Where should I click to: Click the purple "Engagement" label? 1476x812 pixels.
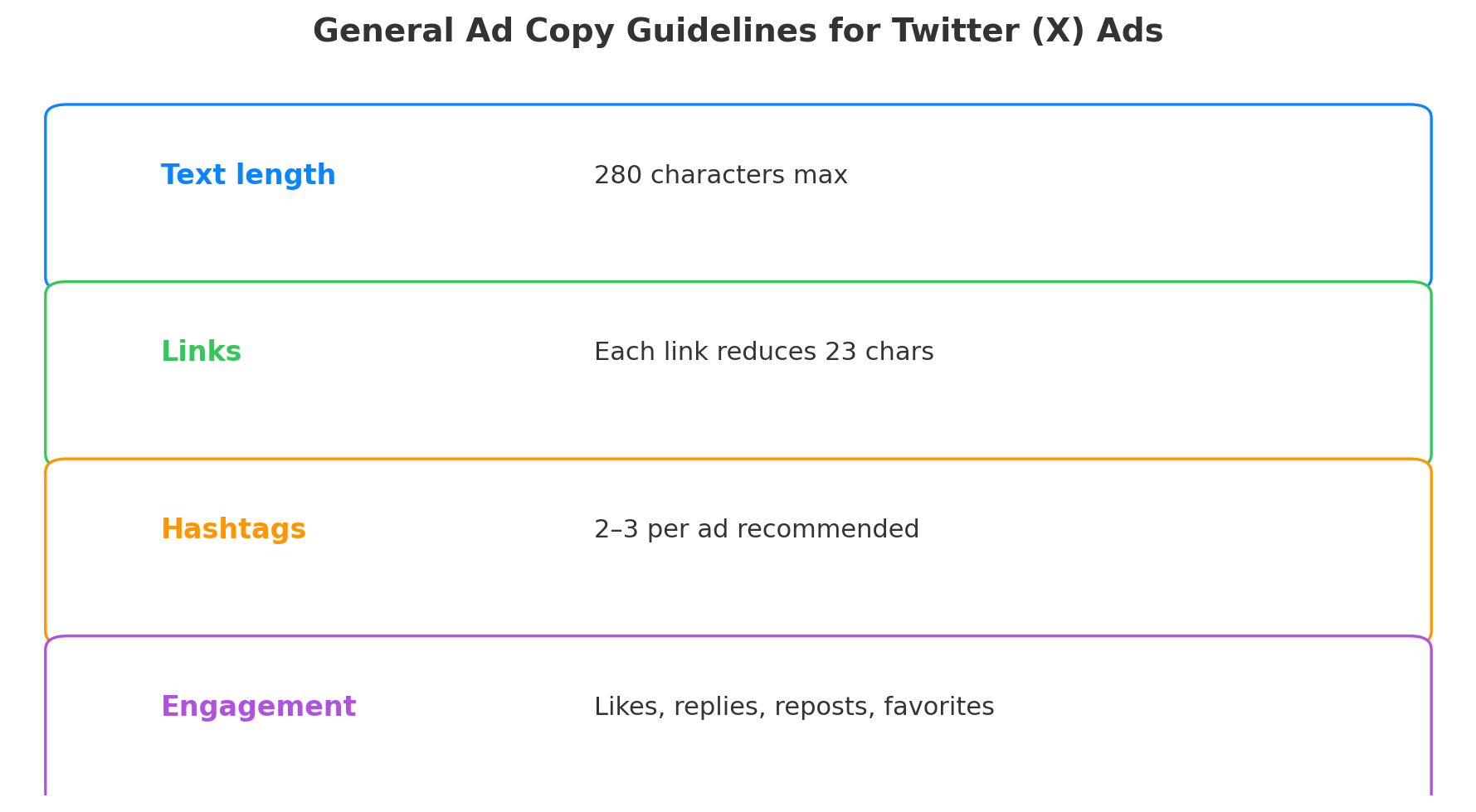coord(258,707)
